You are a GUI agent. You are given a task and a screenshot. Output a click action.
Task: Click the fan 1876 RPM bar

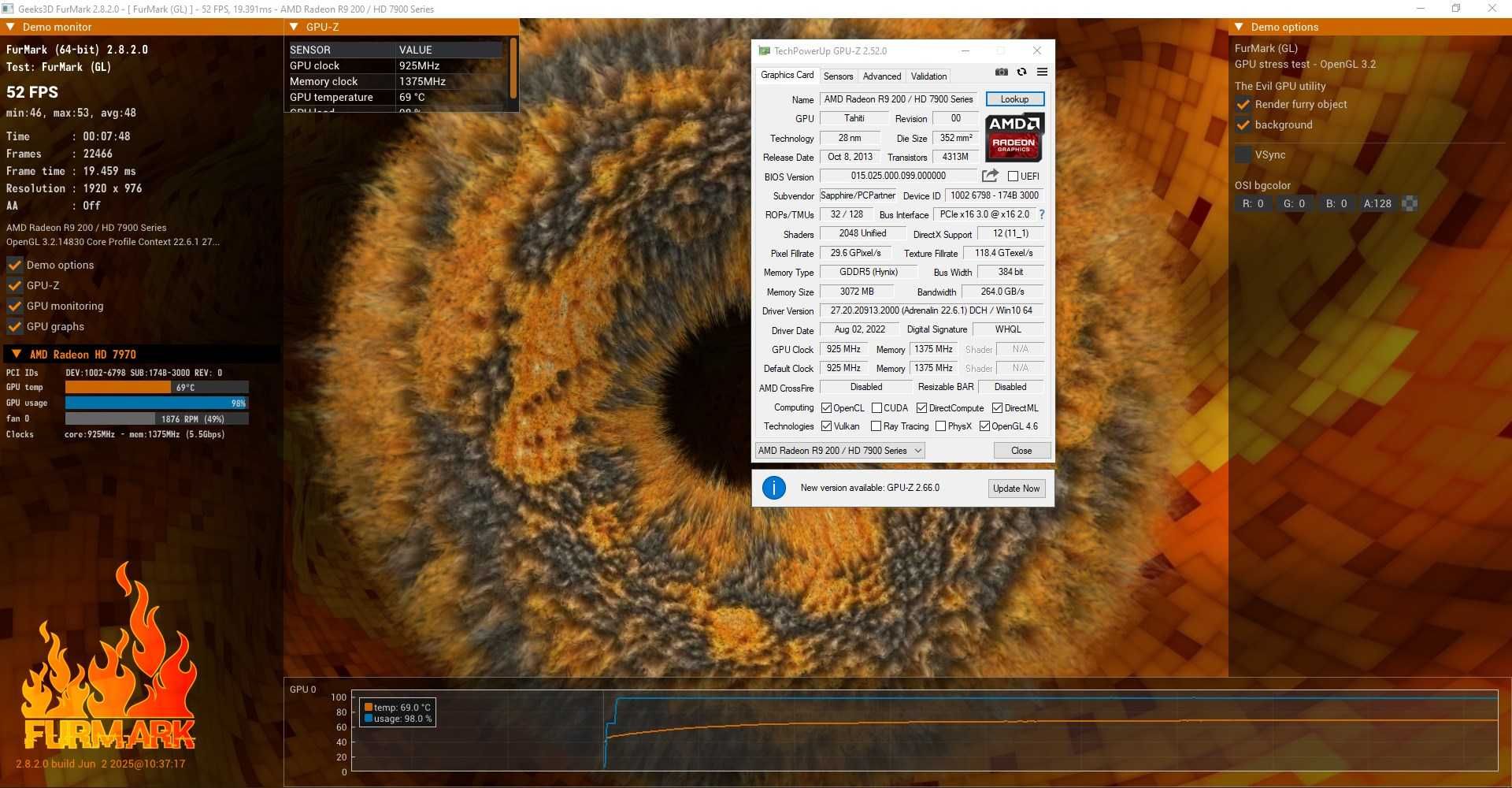pyautogui.click(x=157, y=418)
